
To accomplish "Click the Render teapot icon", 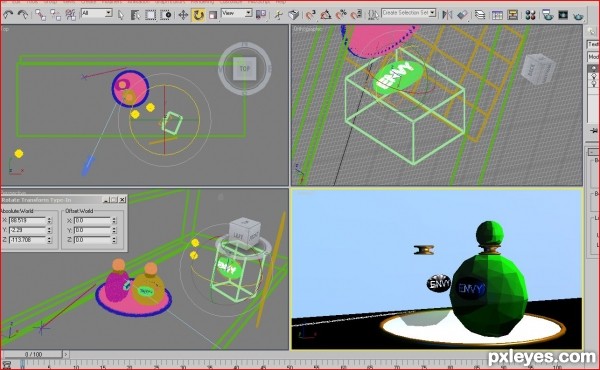I will (578, 15).
